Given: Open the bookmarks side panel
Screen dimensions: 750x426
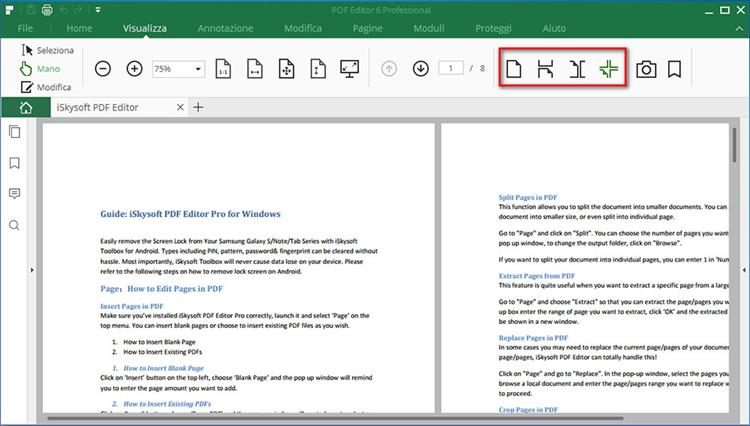Looking at the screenshot, I should point(15,163).
